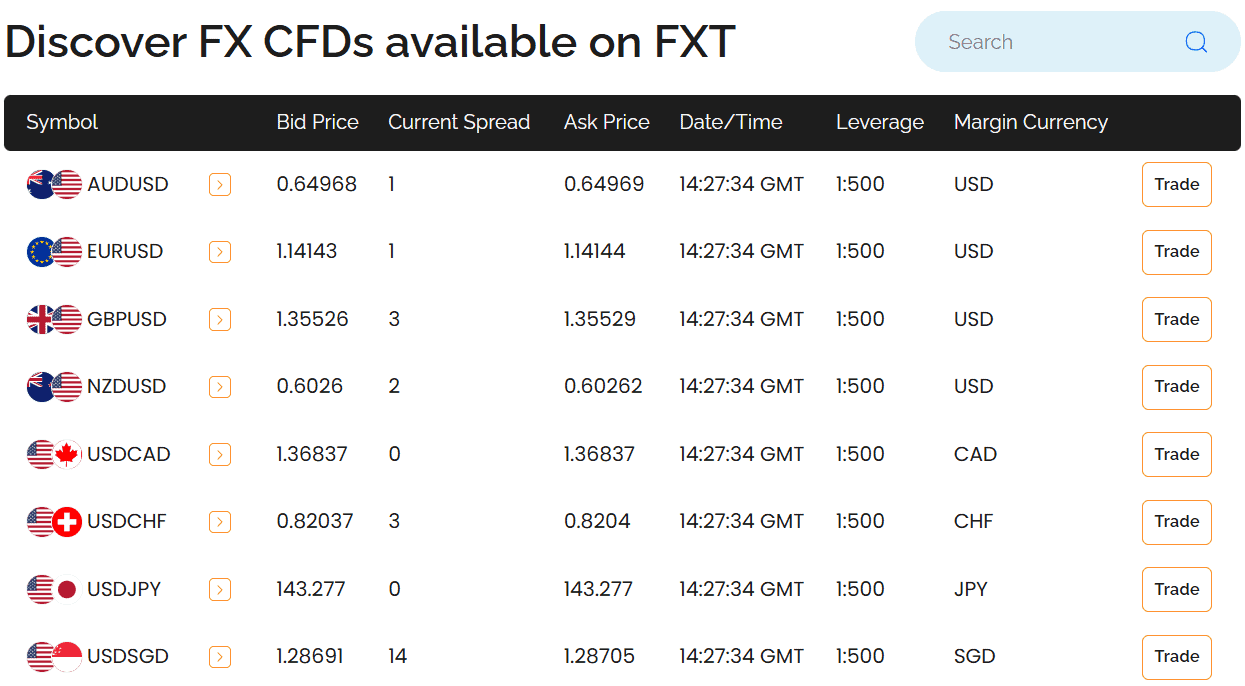Expand the GBPUSD symbol chevron
This screenshot has height=686, width=1245.
[x=219, y=319]
